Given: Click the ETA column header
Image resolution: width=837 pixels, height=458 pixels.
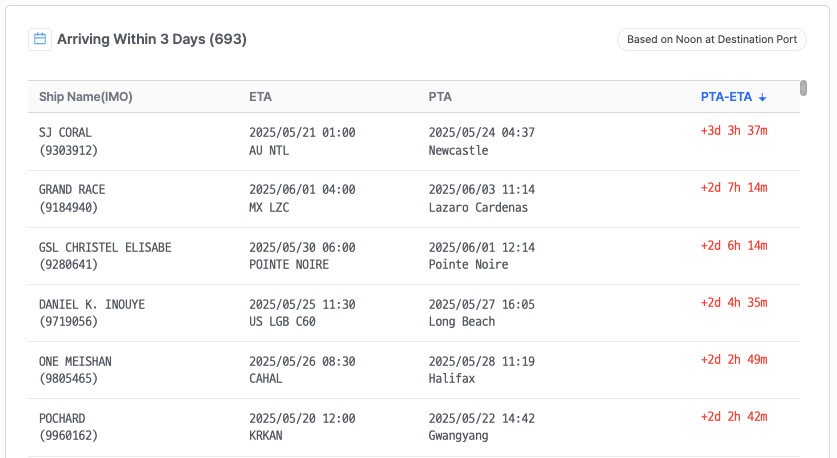Looking at the screenshot, I should (260, 97).
